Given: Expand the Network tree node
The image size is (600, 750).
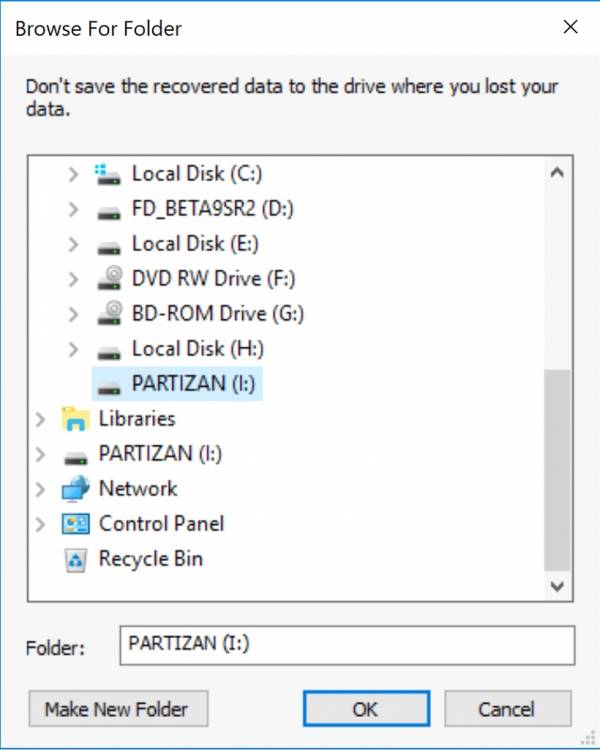Looking at the screenshot, I should click(40, 489).
